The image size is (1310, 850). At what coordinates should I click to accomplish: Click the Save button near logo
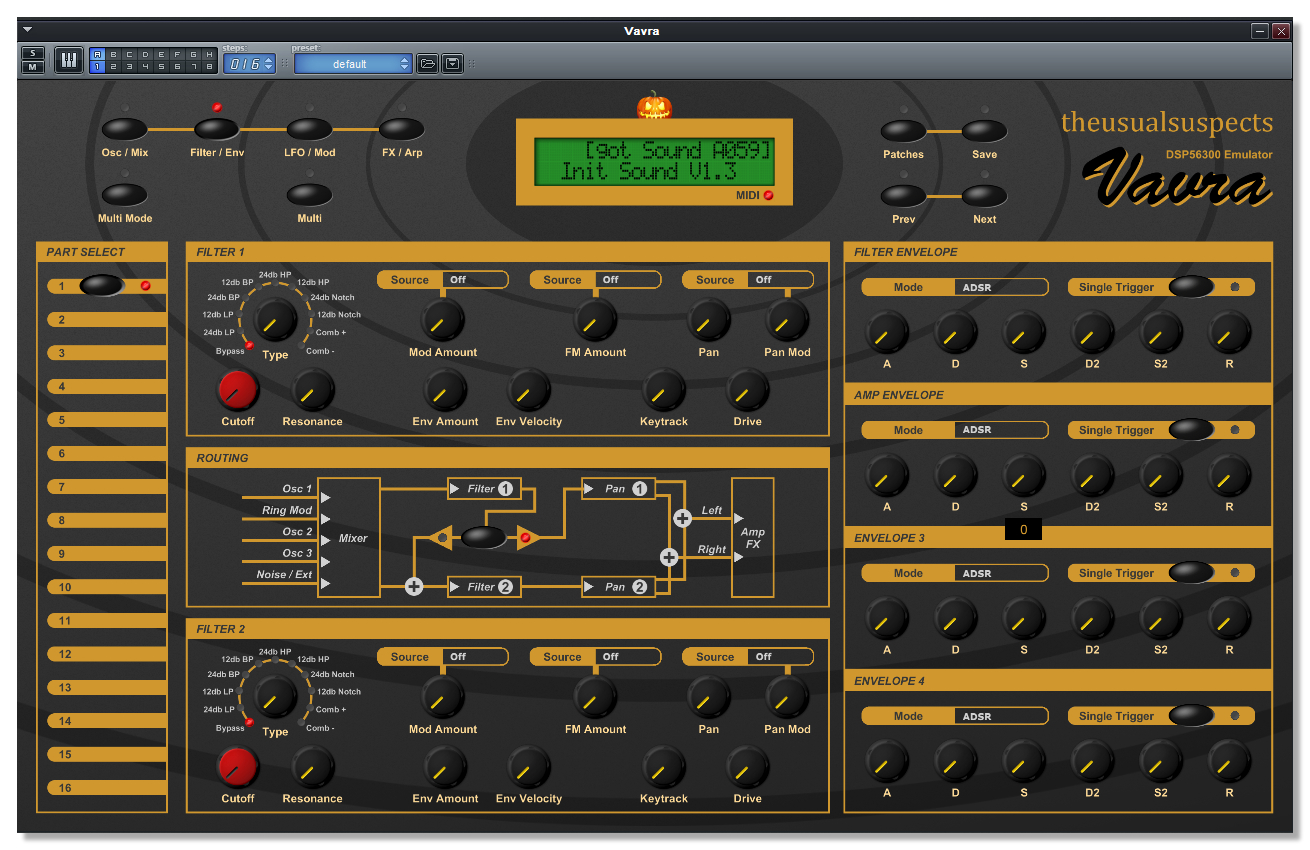[x=984, y=131]
